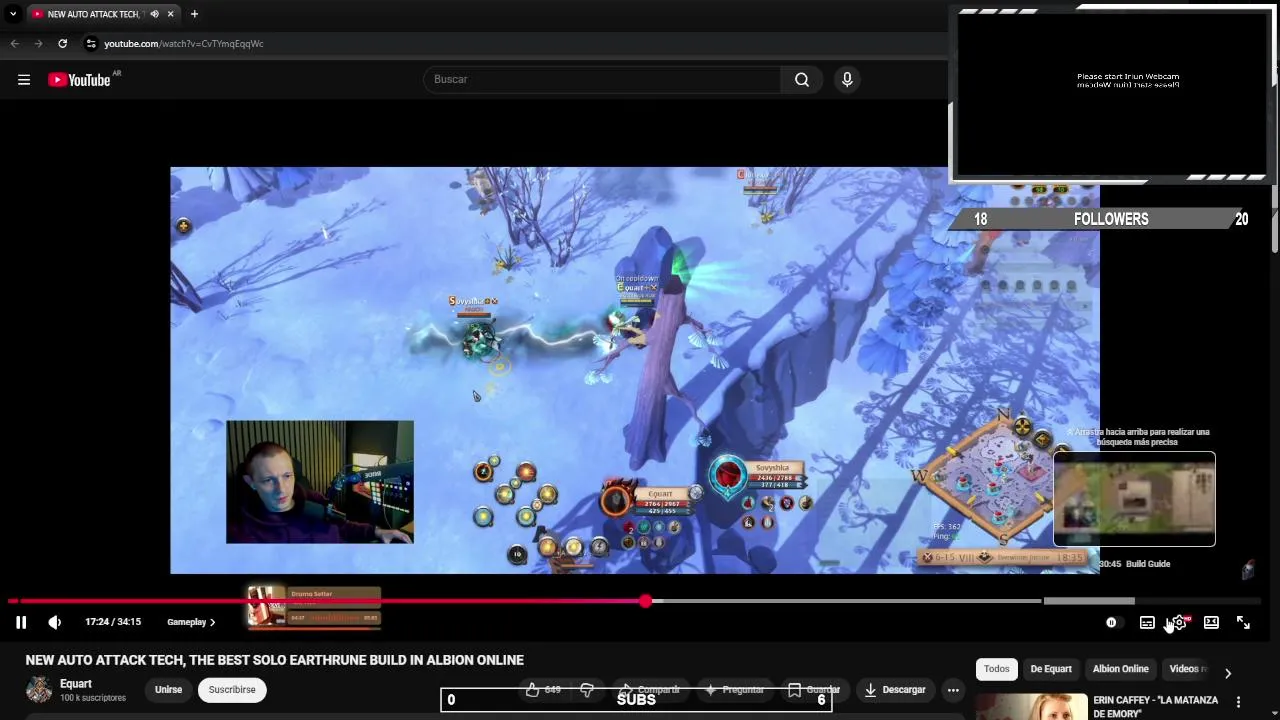This screenshot has width=1280, height=720.
Task: Open the Gameplay chapter list
Action: tap(191, 622)
